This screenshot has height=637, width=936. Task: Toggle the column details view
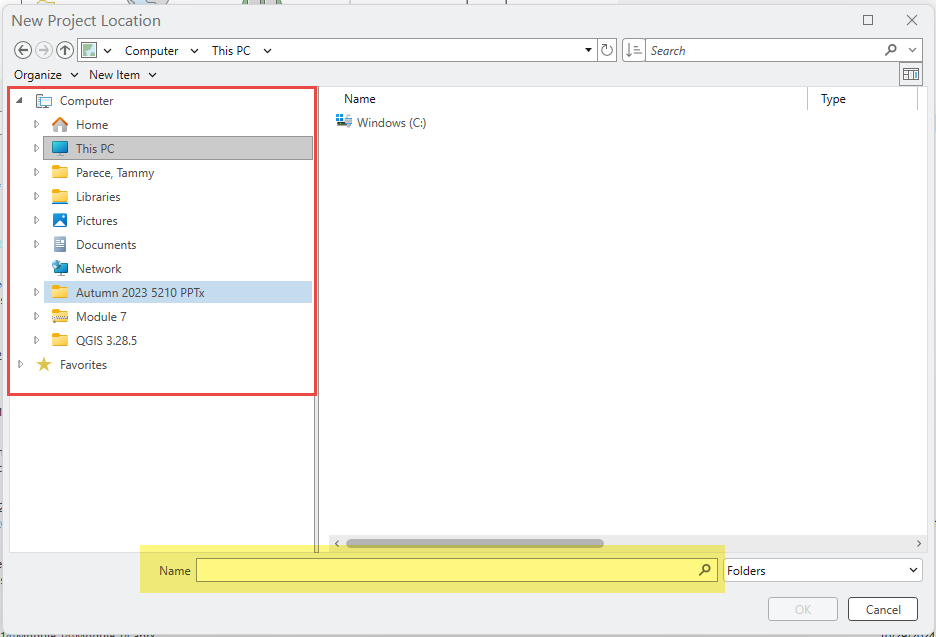tap(910, 73)
